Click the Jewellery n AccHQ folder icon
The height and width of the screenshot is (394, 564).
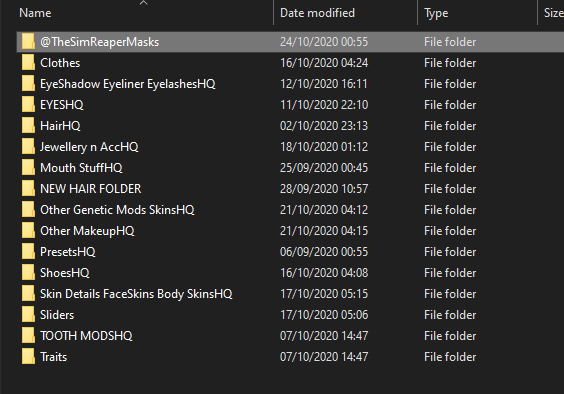[x=28, y=147]
